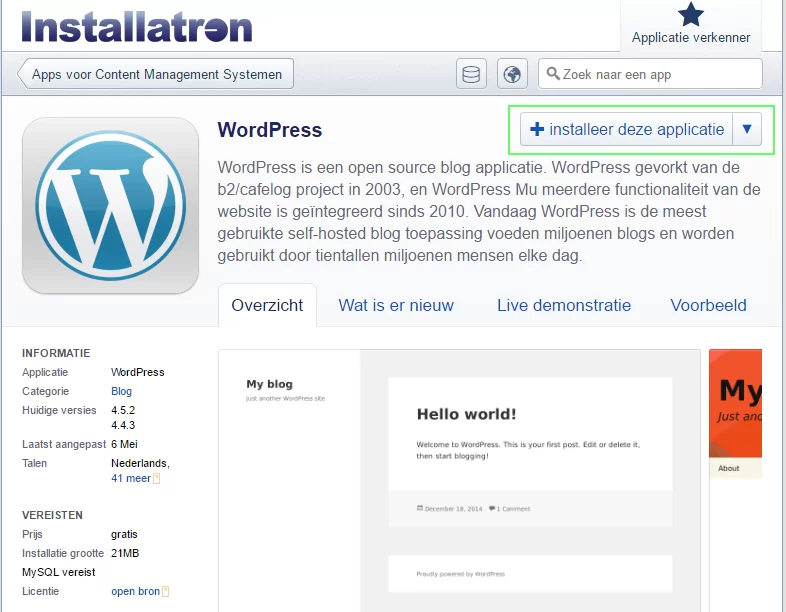Viewport: 786px width, 612px height.
Task: Switch to Wat is er nieuw tab
Action: [396, 305]
